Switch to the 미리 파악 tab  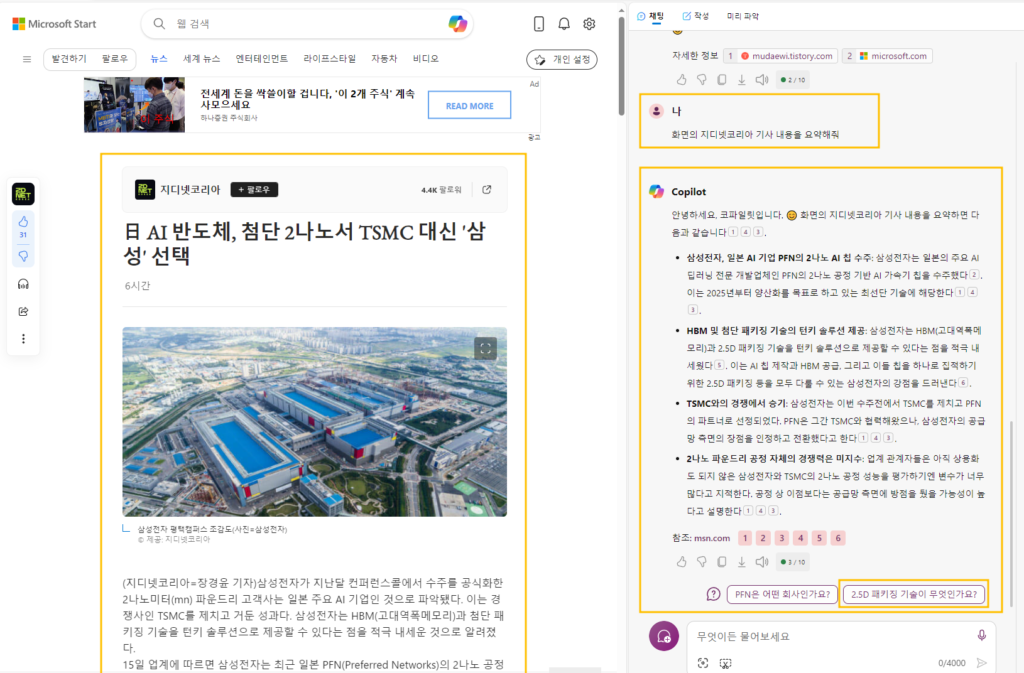point(743,16)
